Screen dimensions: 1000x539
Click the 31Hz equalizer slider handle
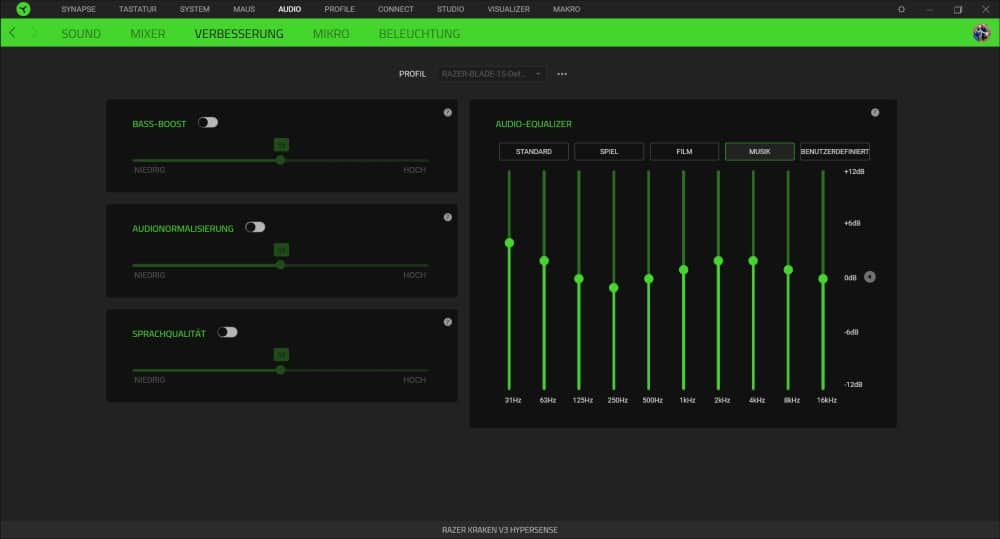pyautogui.click(x=509, y=243)
